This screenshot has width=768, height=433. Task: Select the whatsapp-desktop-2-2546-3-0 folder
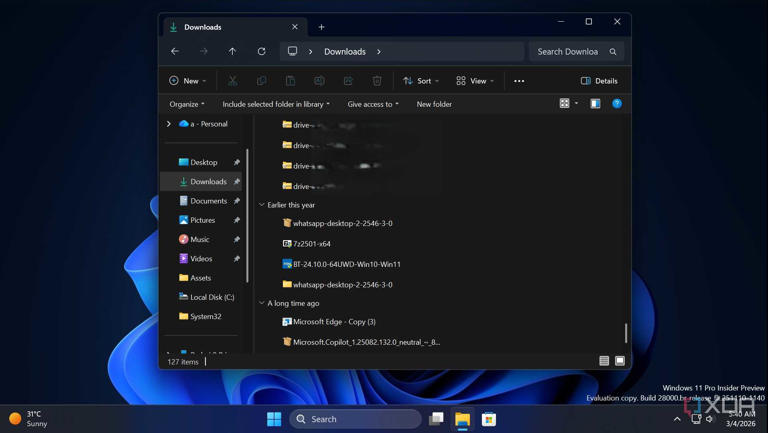tap(337, 285)
